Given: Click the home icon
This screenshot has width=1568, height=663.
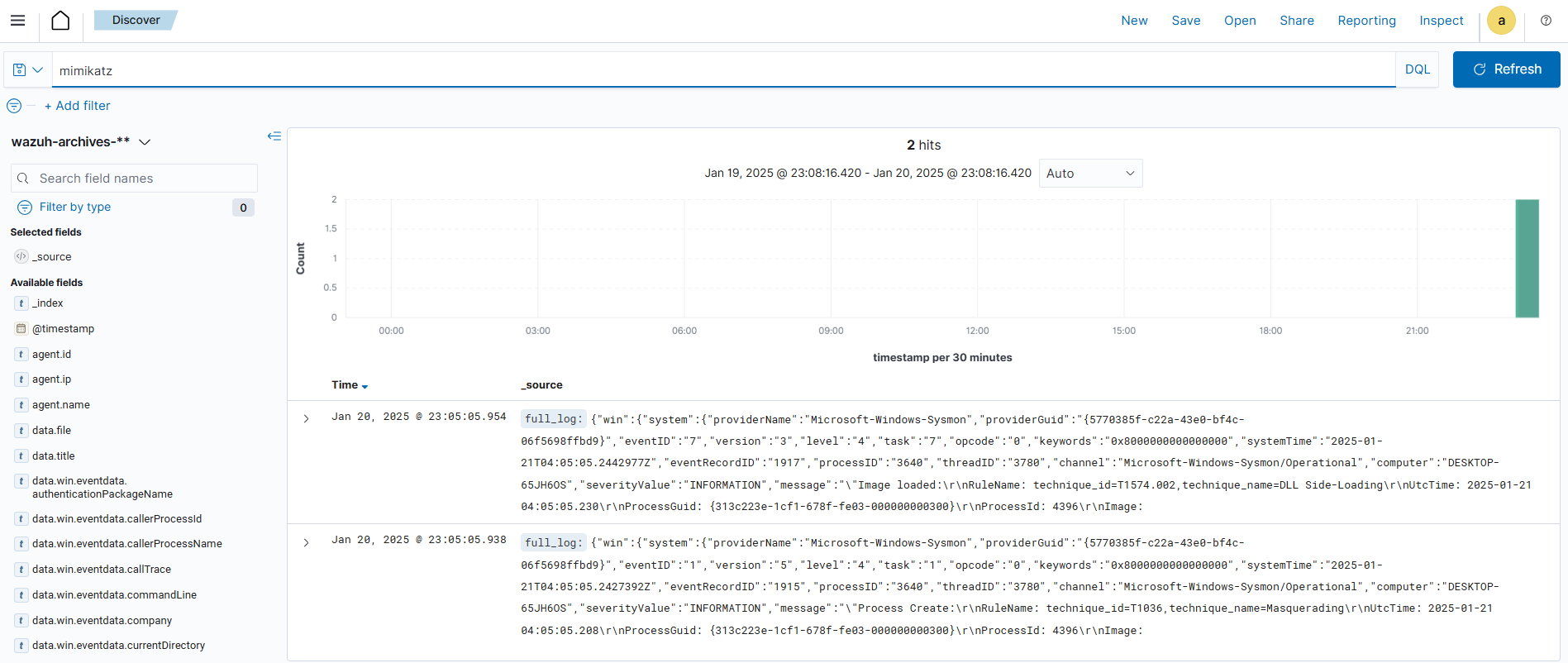Looking at the screenshot, I should (x=60, y=21).
